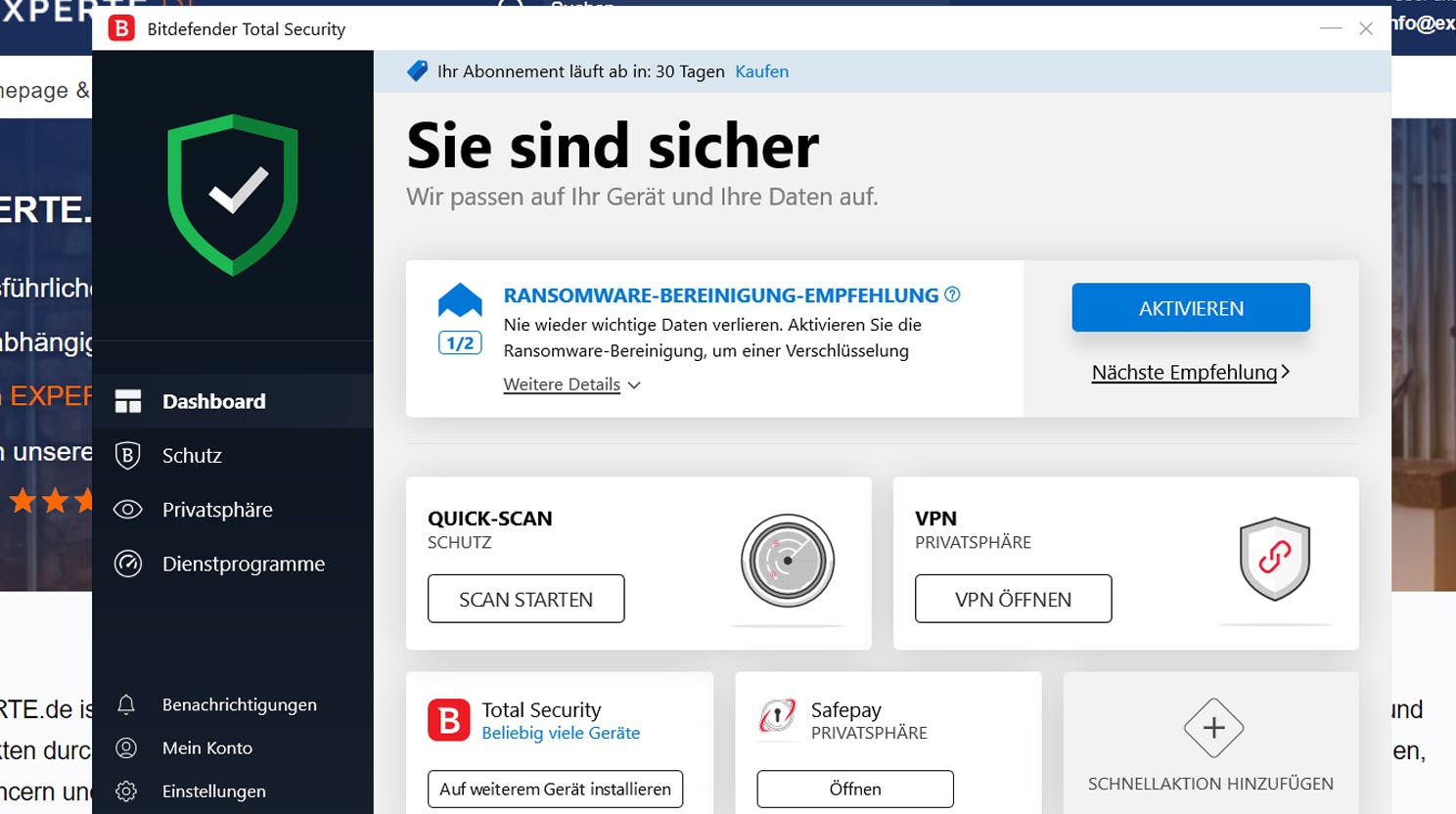This screenshot has height=814, width=1456.
Task: Click the Privatsphäre eye icon
Action: [x=128, y=510]
